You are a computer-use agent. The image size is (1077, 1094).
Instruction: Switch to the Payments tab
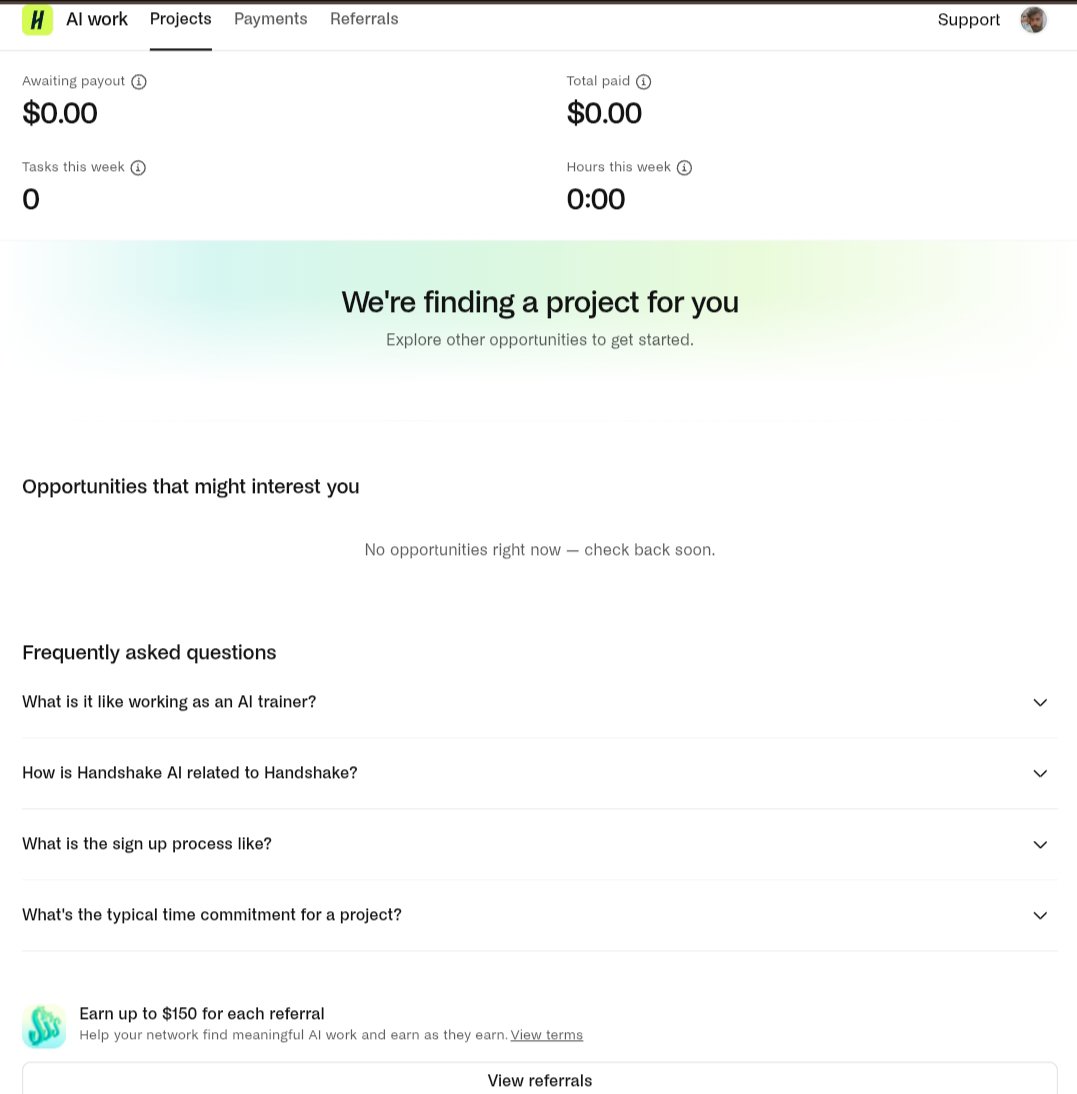tap(271, 19)
